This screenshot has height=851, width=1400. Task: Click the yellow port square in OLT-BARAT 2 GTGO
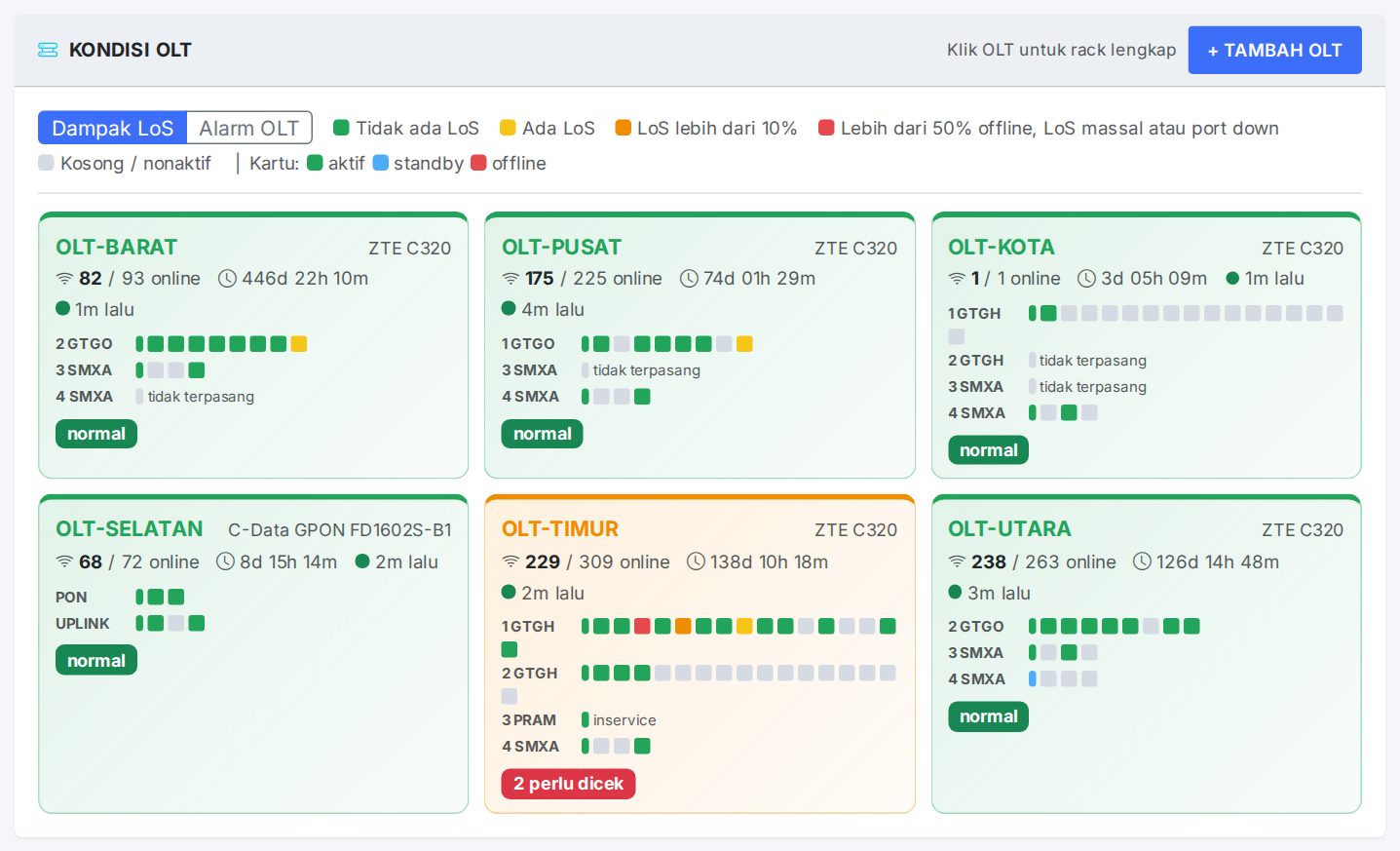(x=299, y=343)
